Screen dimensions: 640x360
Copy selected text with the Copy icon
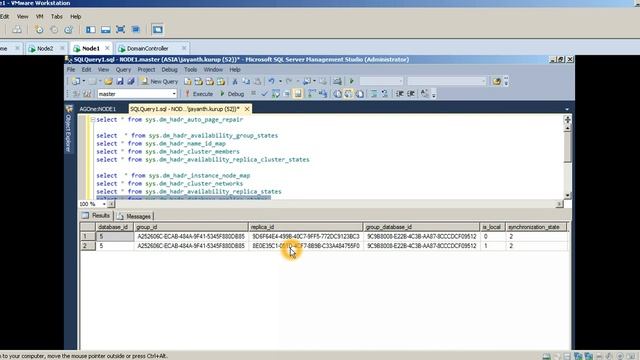coord(246,82)
